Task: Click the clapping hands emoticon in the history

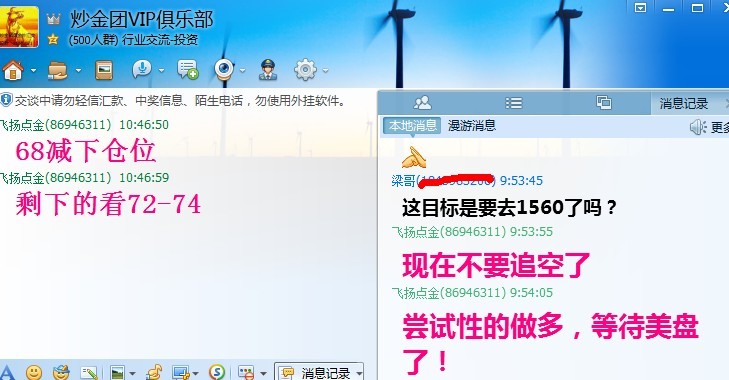Action: click(x=414, y=158)
